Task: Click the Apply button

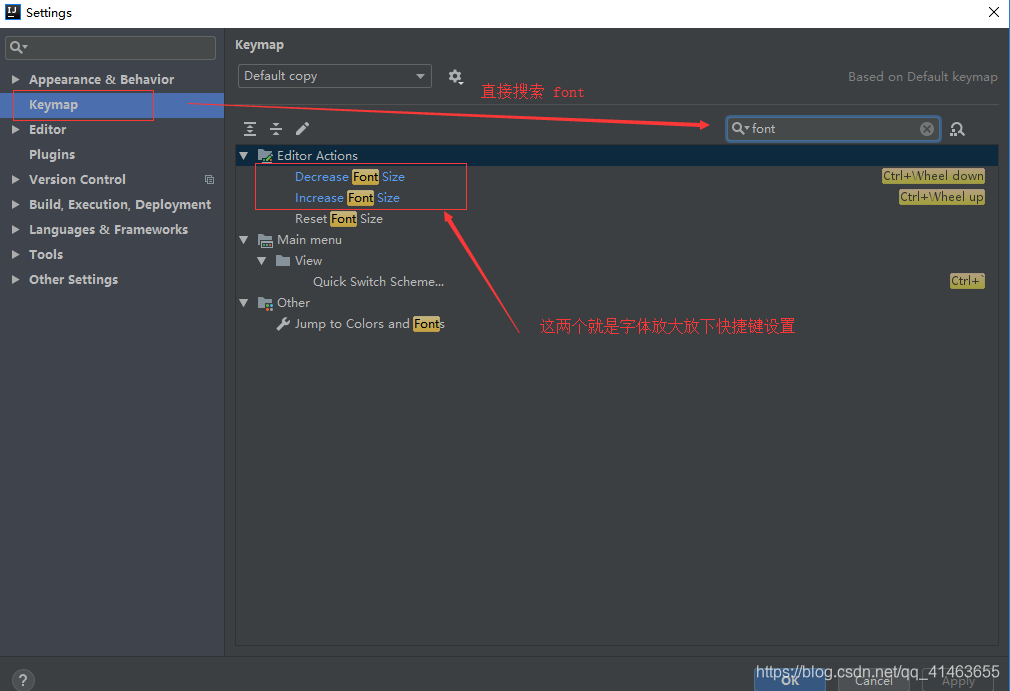Action: coord(958,680)
